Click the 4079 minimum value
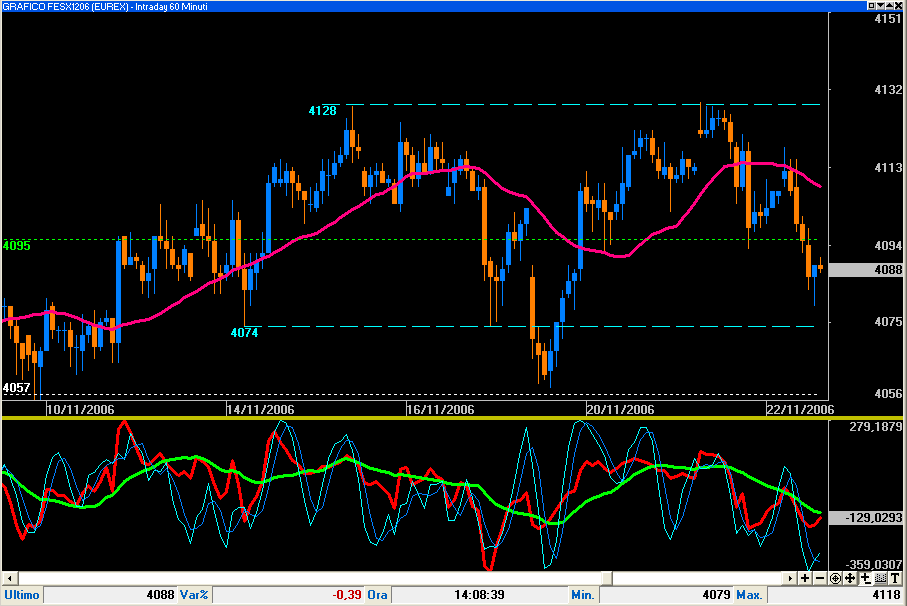Image resolution: width=907 pixels, height=606 pixels. coord(717,595)
